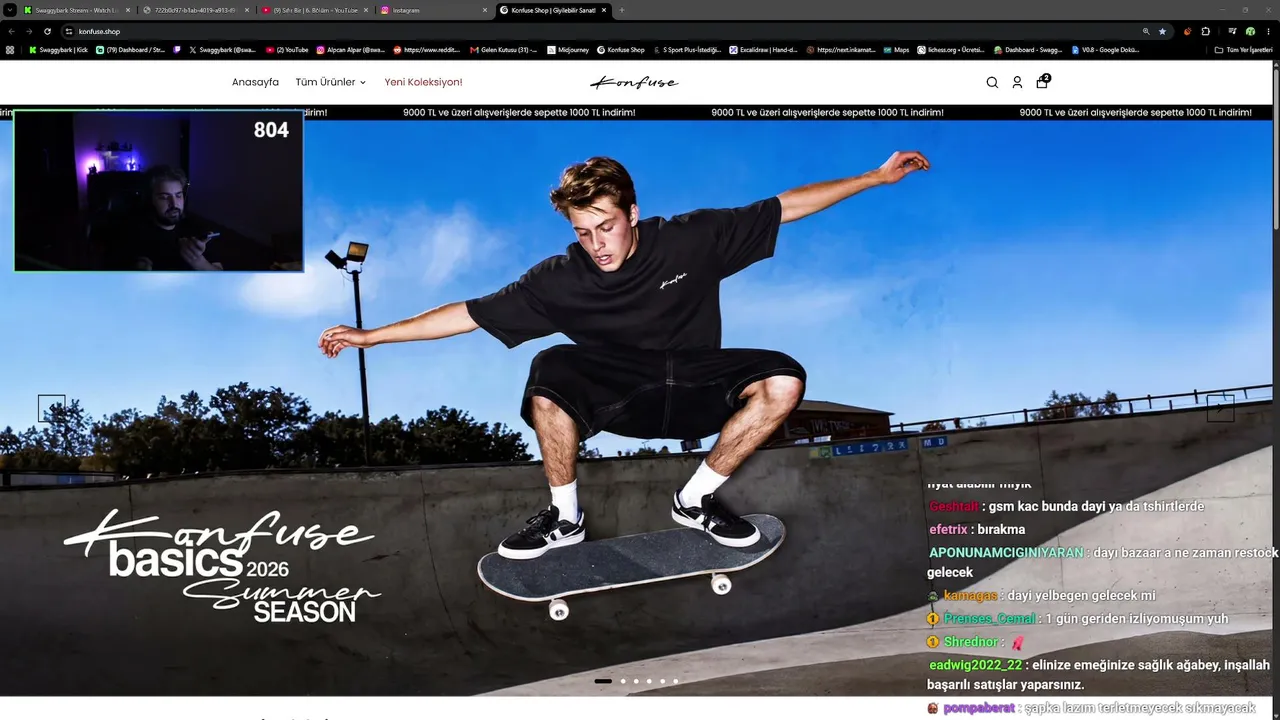Open the Yeni Koleksiyon! menu item
1280x720 pixels.
[x=423, y=82]
